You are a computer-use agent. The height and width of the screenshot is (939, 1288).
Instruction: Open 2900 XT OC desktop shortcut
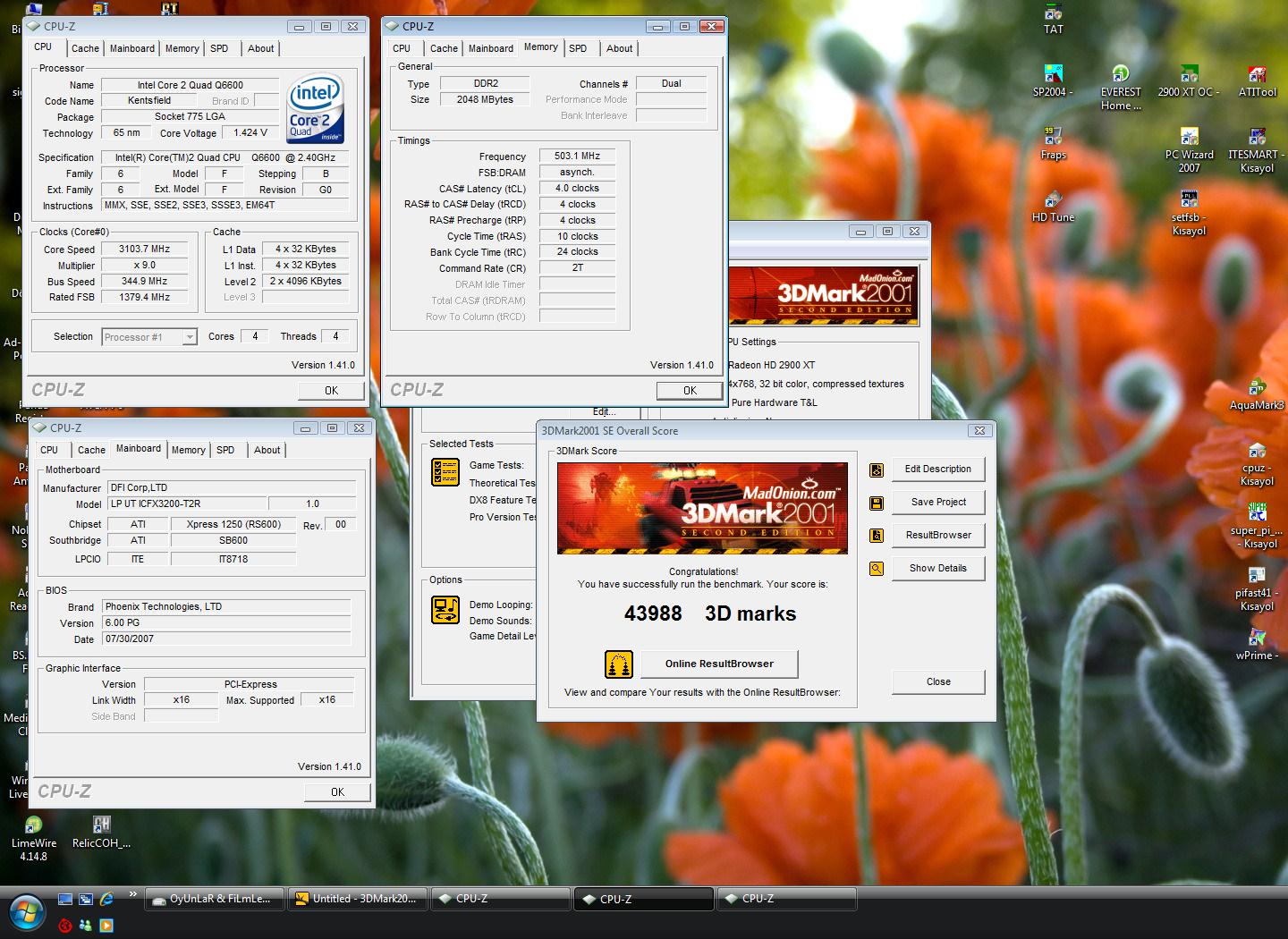tap(1189, 81)
